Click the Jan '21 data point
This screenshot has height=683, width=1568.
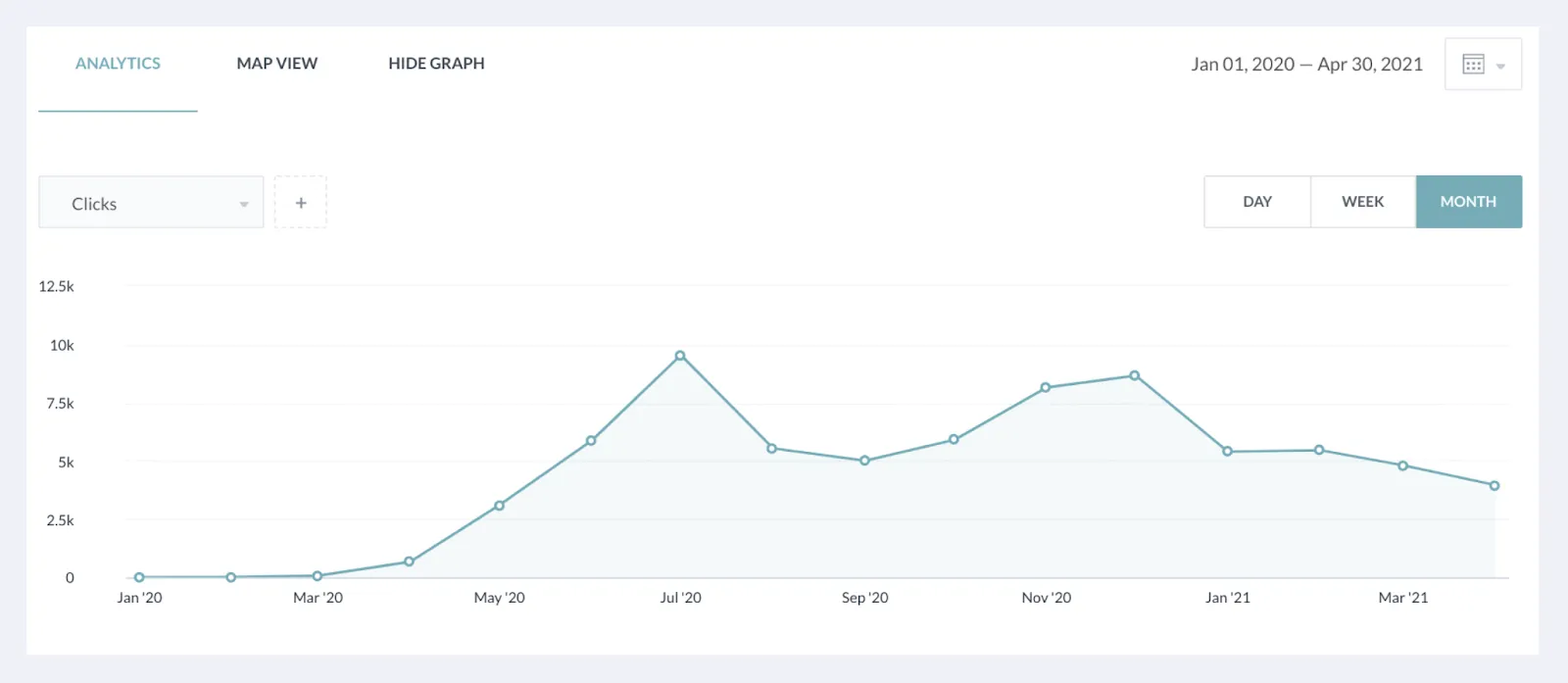pyautogui.click(x=1227, y=451)
